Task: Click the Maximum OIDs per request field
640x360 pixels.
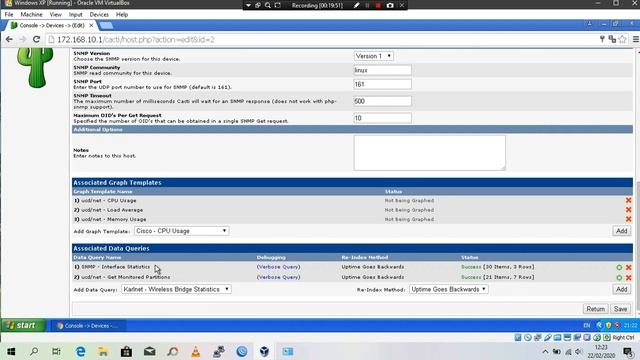Action: point(382,118)
